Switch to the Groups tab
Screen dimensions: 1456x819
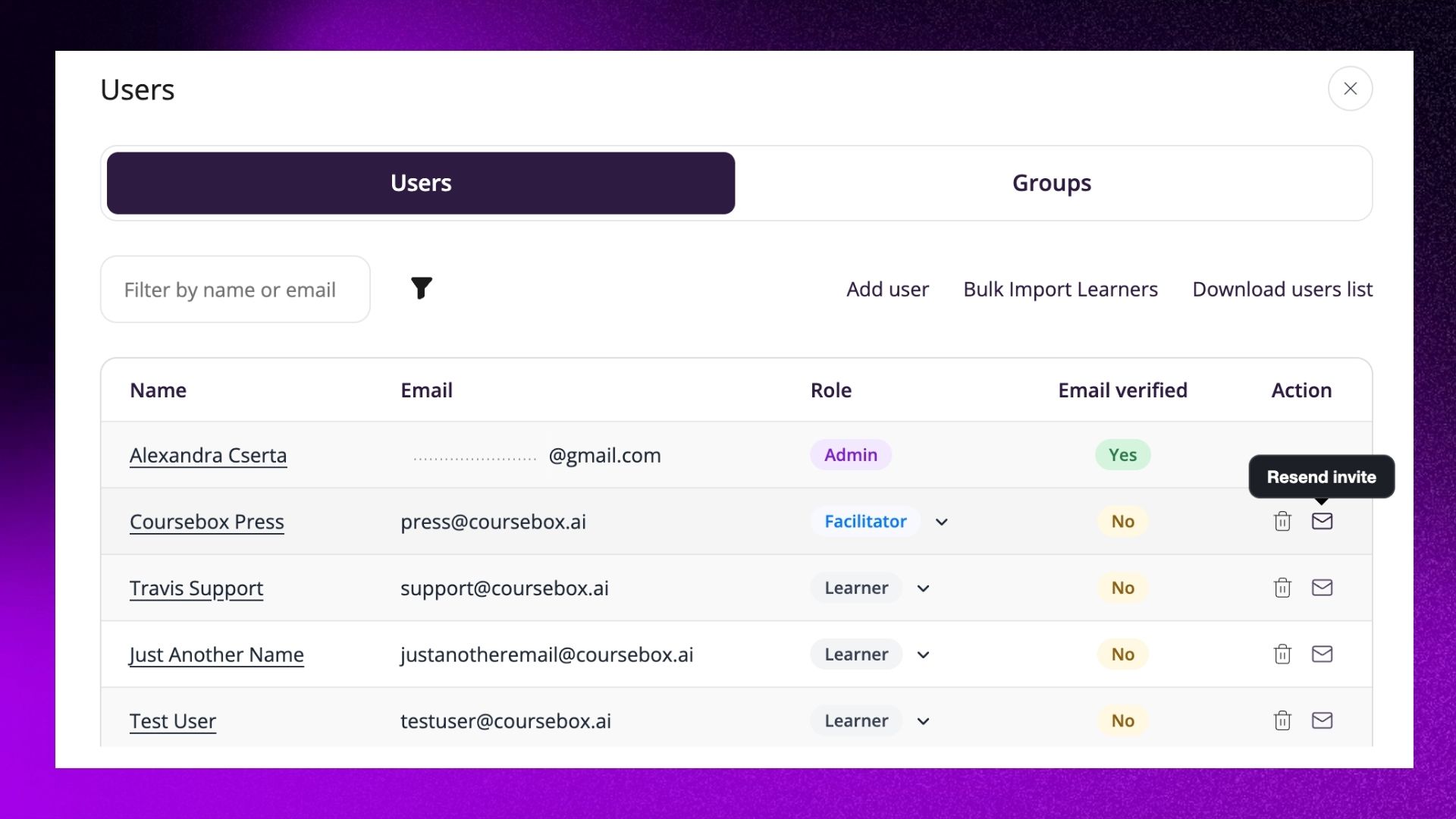tap(1051, 183)
